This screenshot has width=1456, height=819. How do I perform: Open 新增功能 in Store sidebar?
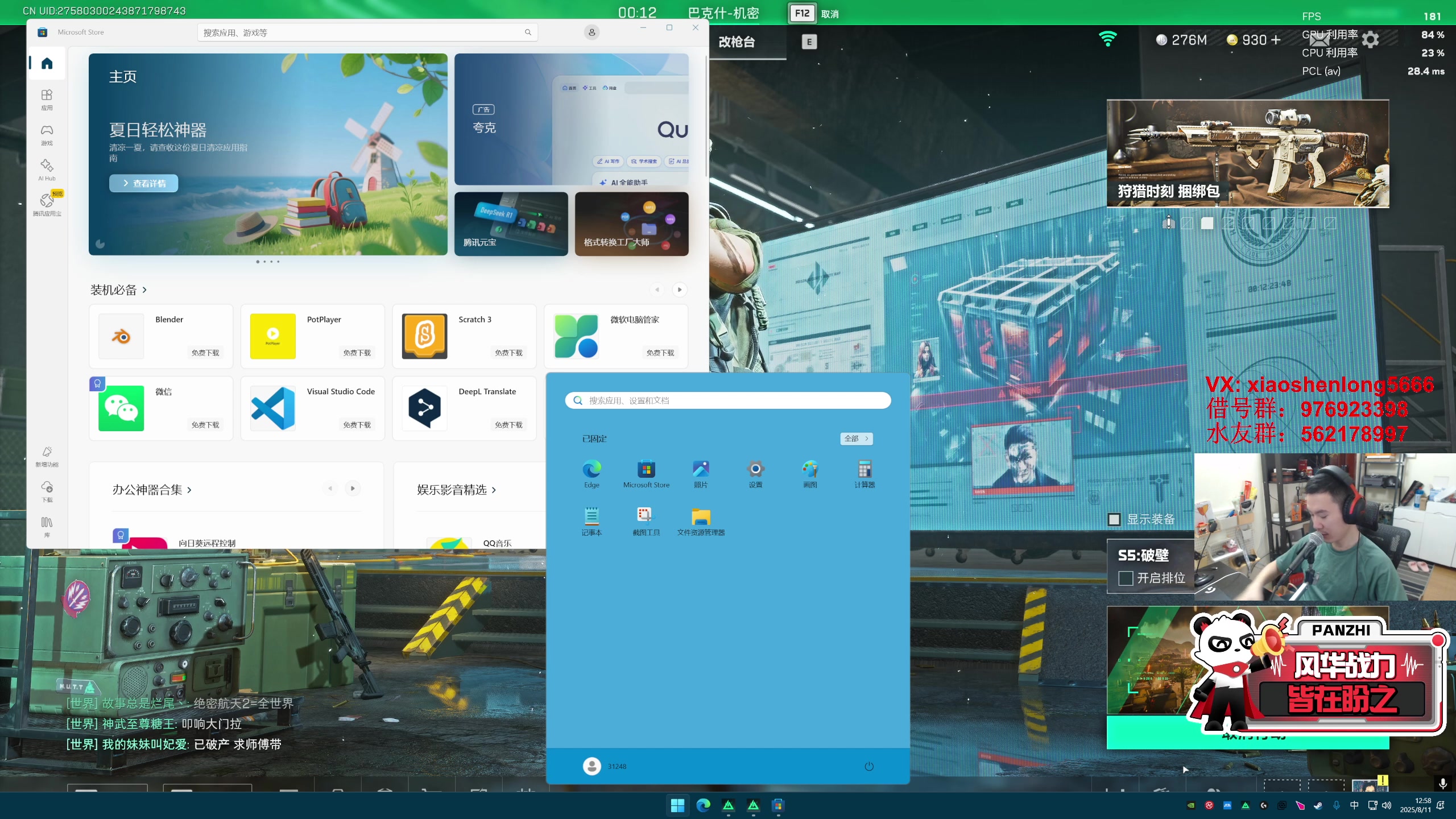47,456
